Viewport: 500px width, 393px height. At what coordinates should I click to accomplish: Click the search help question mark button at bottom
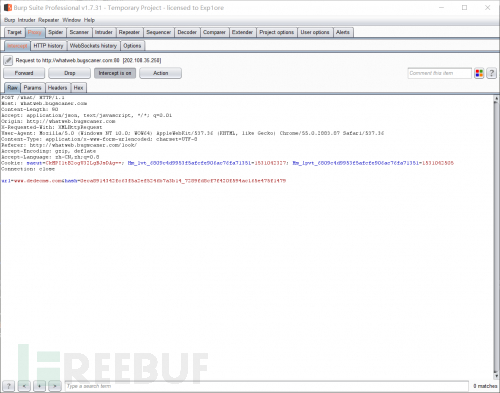tap(9, 386)
